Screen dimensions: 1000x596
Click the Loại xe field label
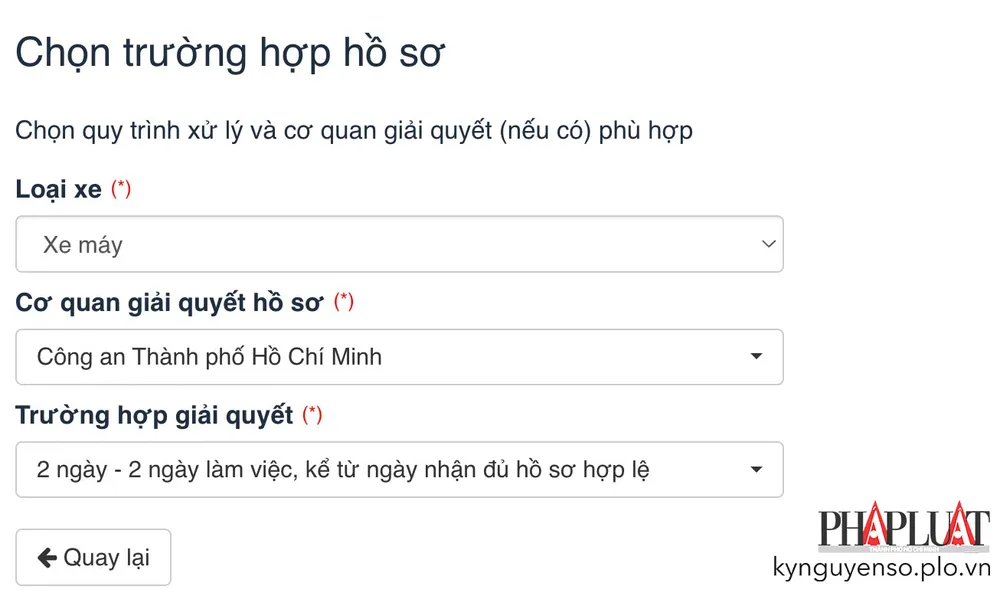tap(55, 188)
